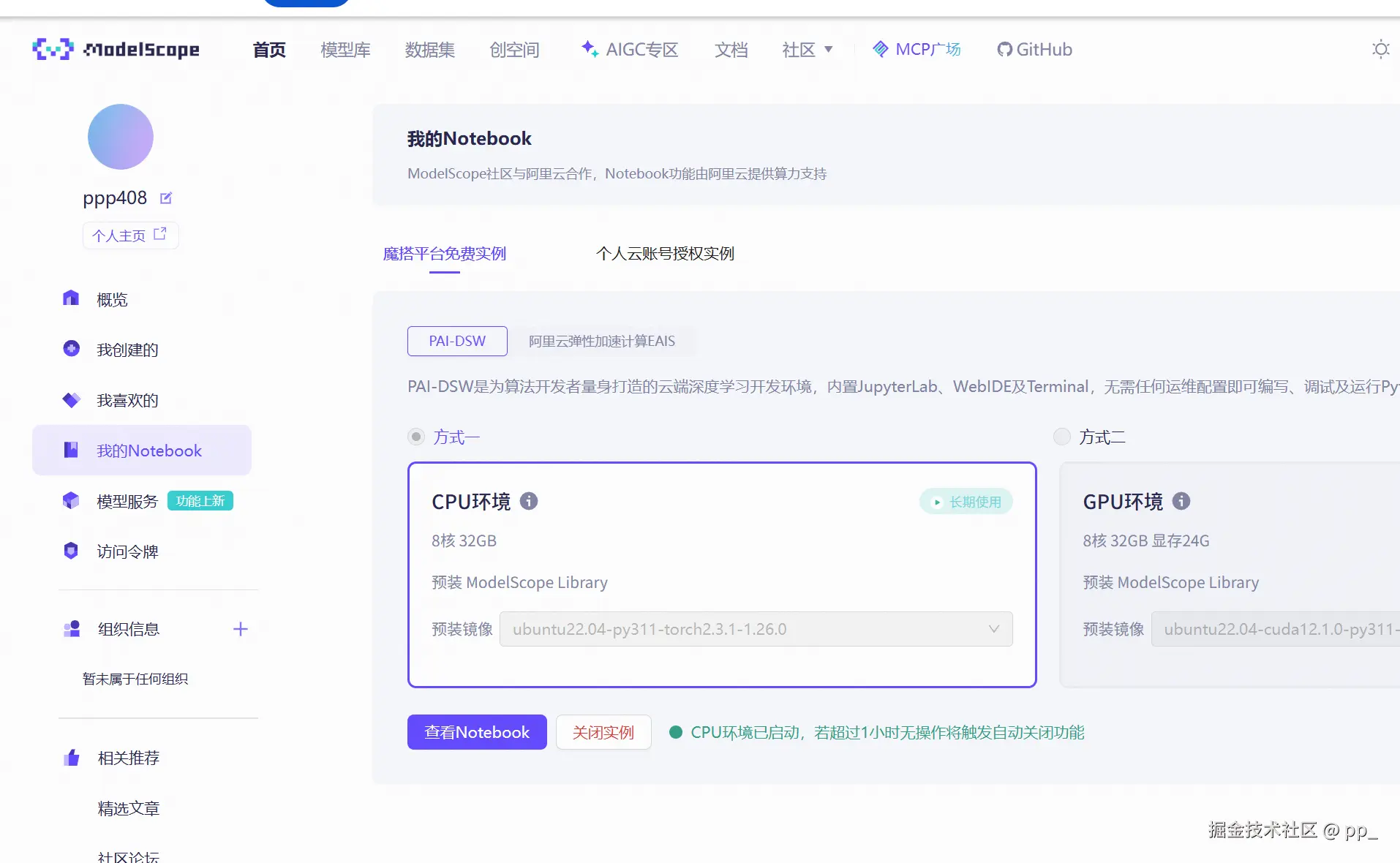
Task: Click the 暂未属于任何组织 text
Action: [135, 679]
